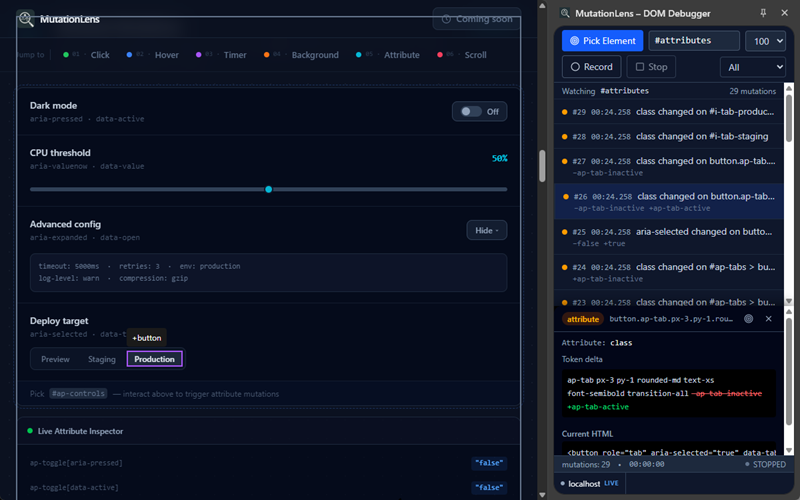Click the ap-toggle[data-active] "false" value
800x500 pixels.
[x=489, y=487]
